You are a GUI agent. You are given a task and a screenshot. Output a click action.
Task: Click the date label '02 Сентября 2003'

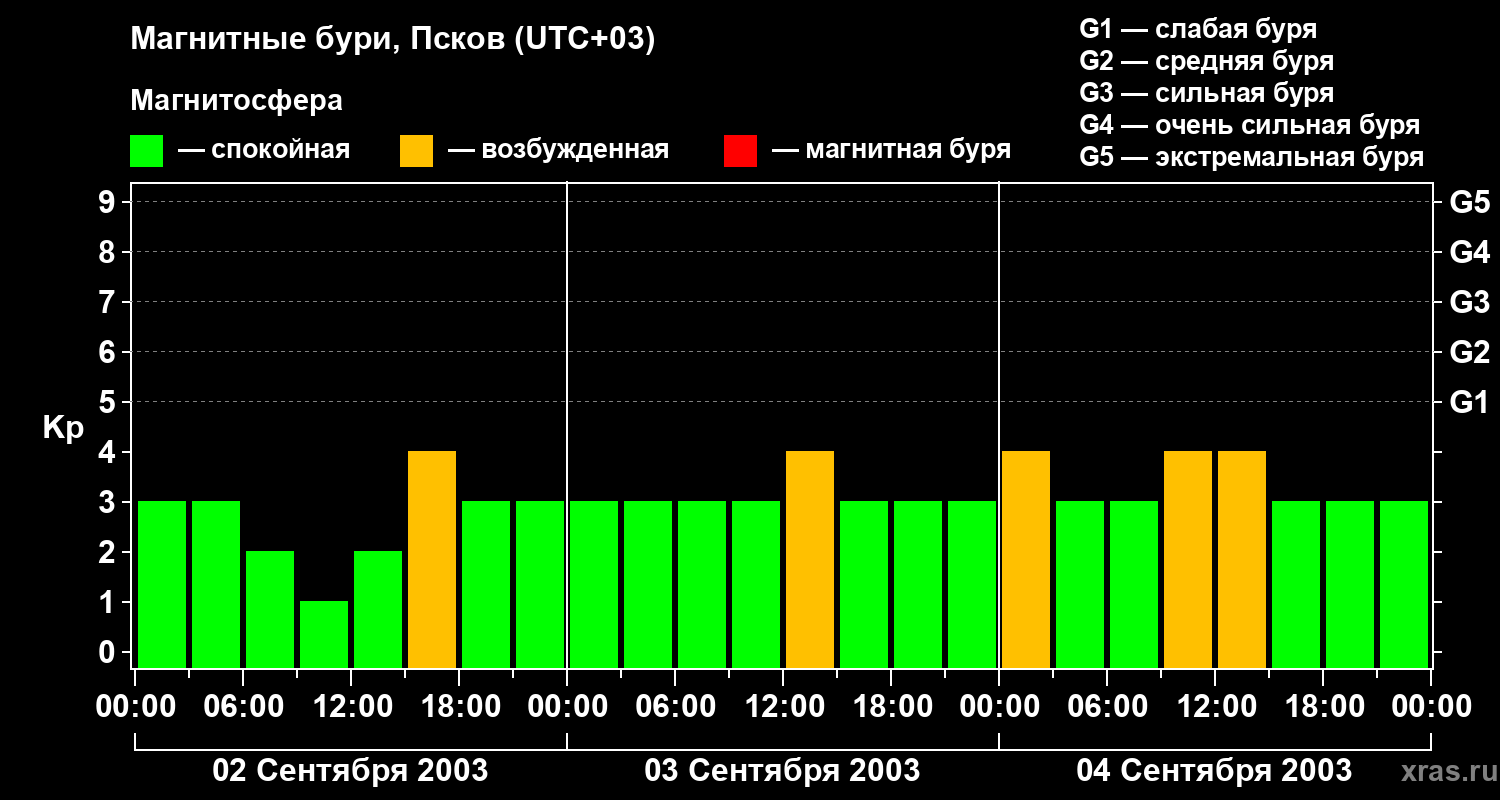351,770
